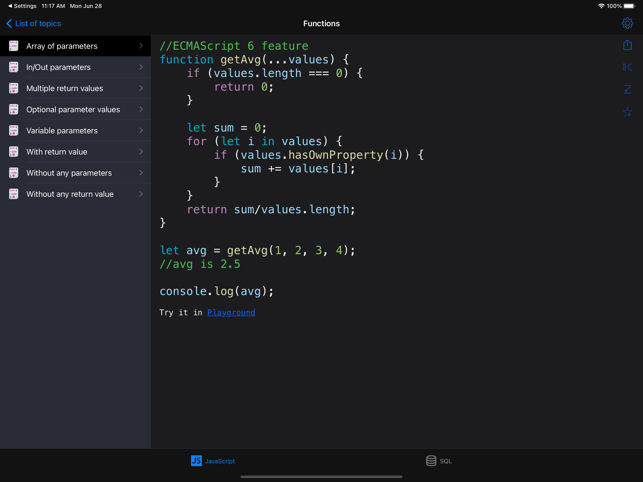Go back to List of topics
This screenshot has width=643, height=482.
pos(35,23)
